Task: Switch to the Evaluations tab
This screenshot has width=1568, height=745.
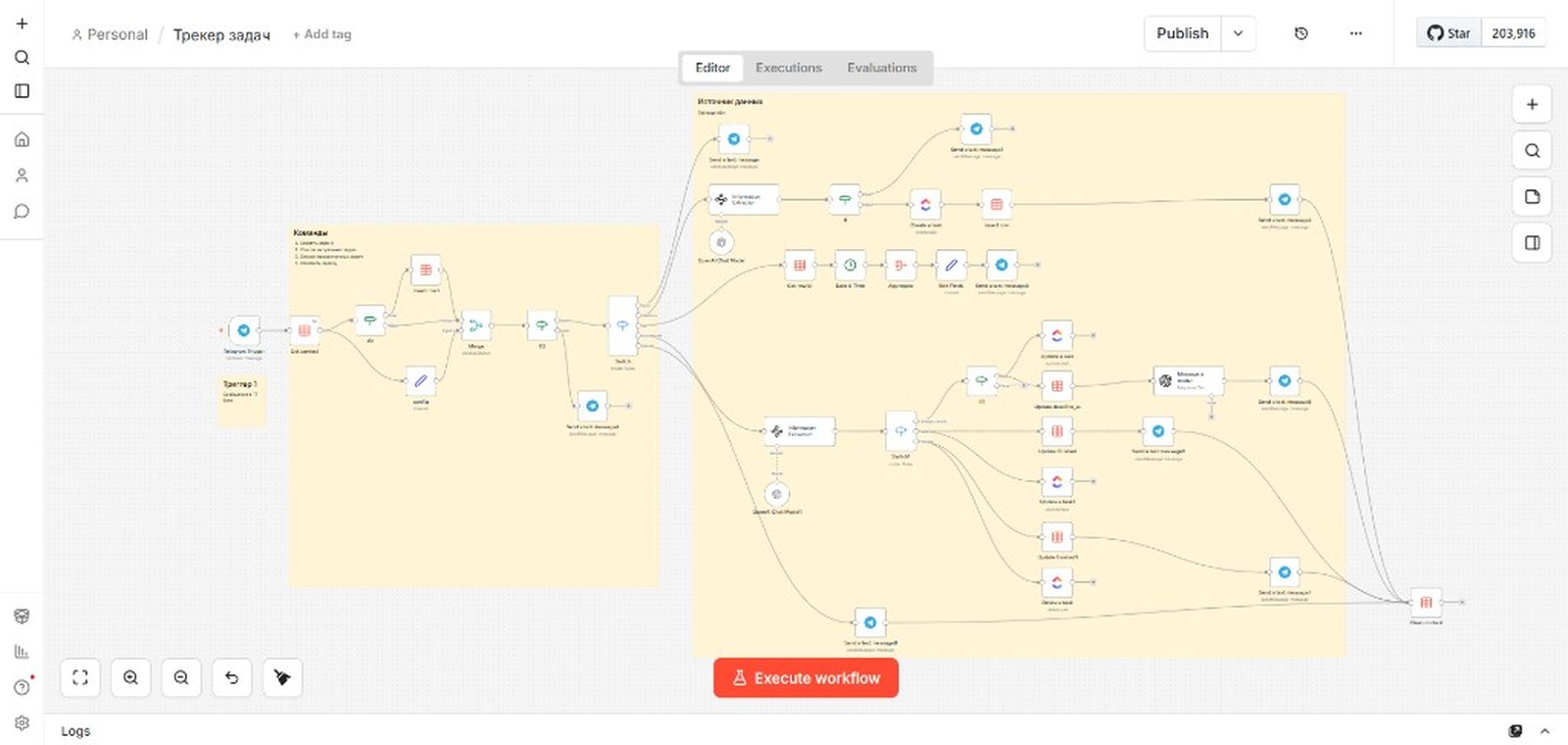Action: (x=882, y=68)
